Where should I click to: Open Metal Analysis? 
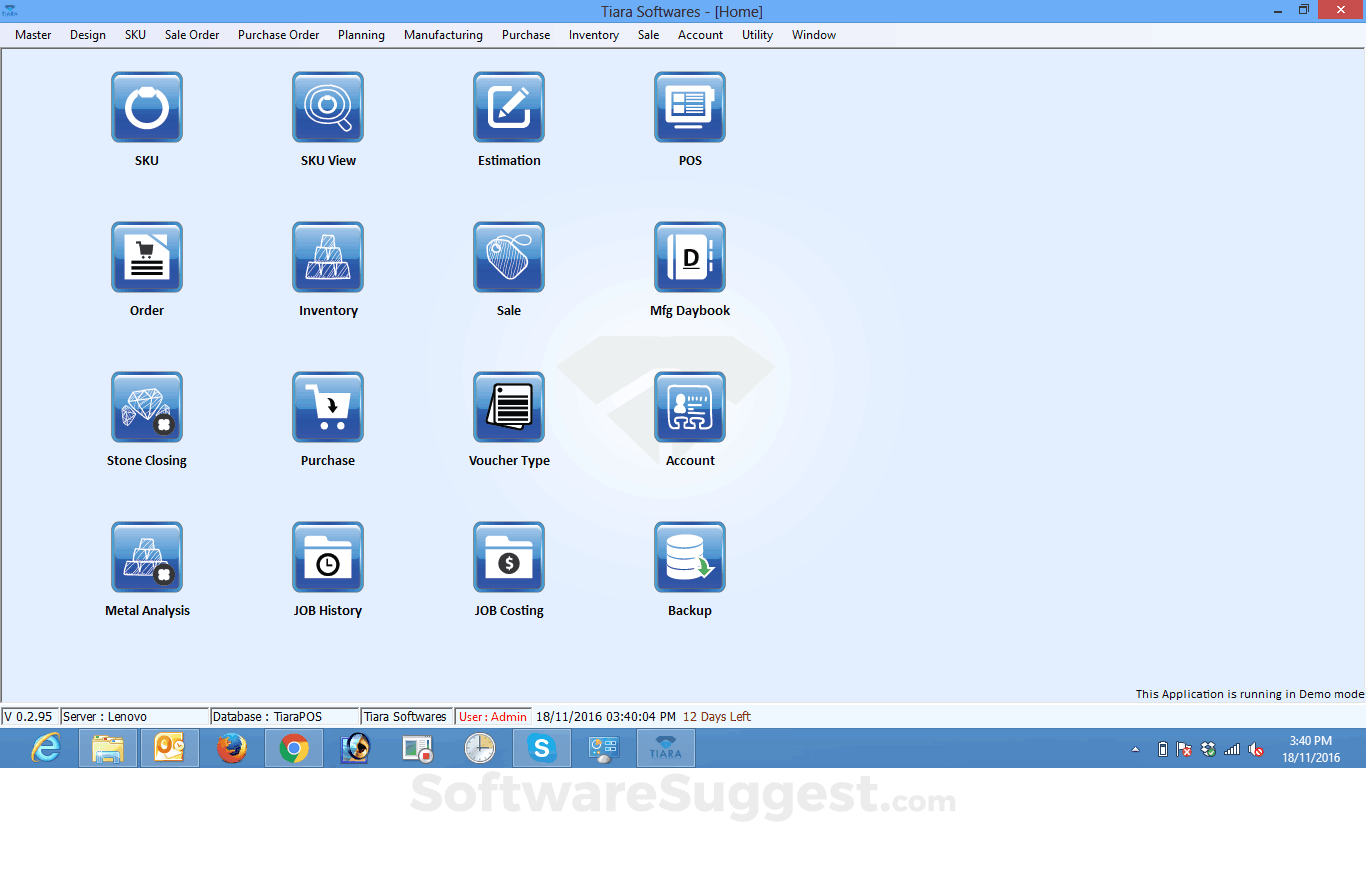click(147, 557)
